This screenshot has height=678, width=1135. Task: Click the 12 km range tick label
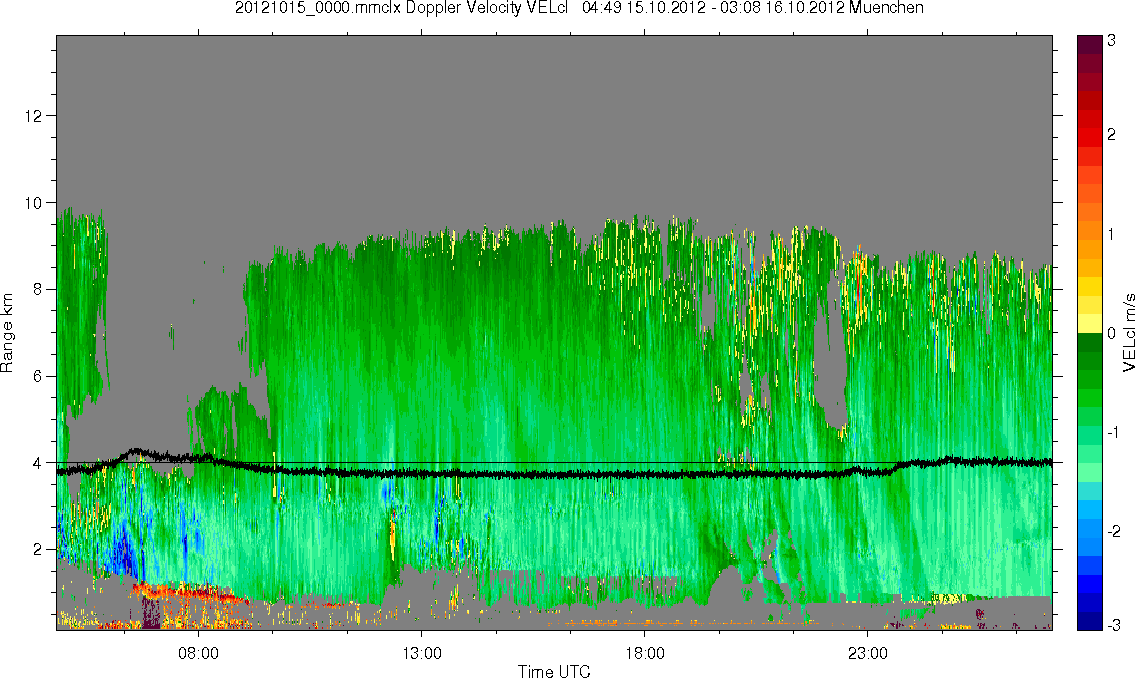coord(34,116)
